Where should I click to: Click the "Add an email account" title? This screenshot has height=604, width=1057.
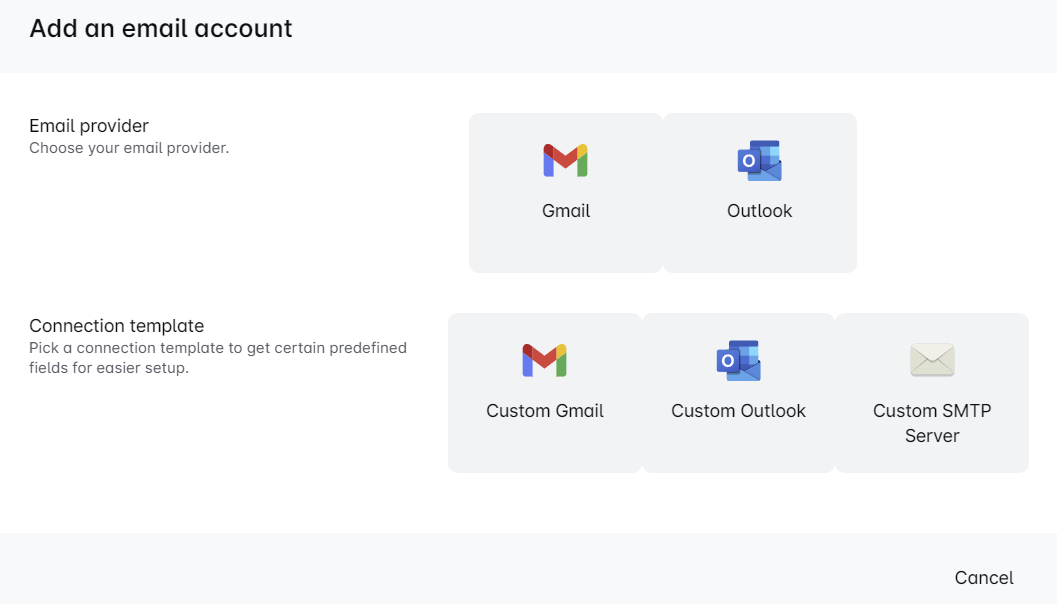(161, 28)
